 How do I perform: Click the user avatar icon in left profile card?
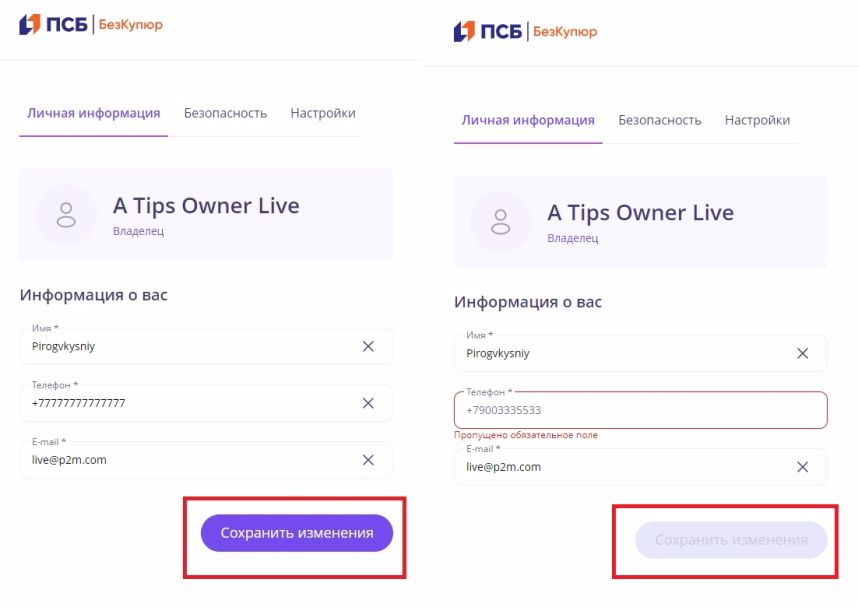(66, 215)
